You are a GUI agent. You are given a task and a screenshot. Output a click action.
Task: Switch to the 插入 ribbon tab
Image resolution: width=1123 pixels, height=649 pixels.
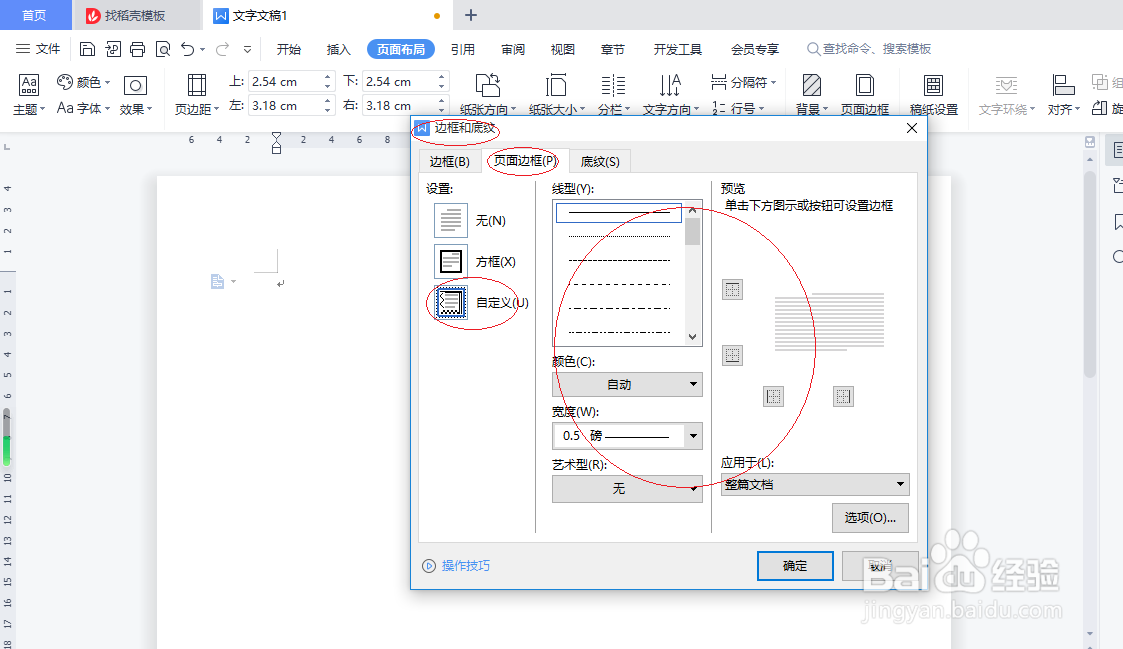click(x=338, y=48)
